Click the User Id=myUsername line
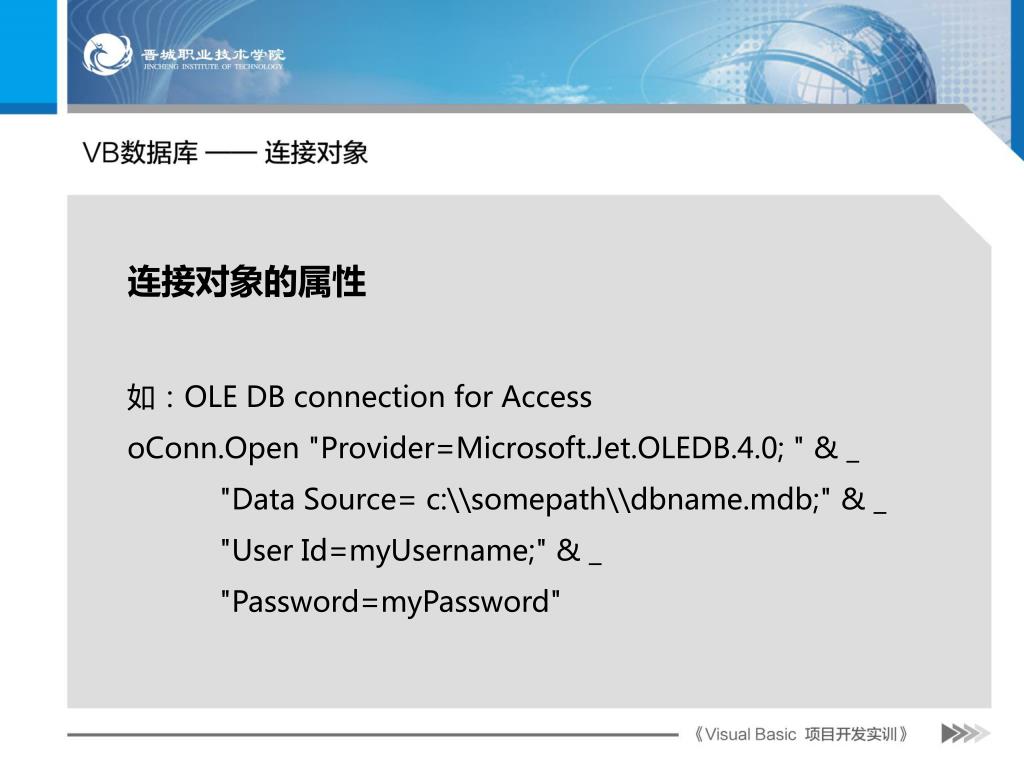The height and width of the screenshot is (768, 1024). click(411, 551)
